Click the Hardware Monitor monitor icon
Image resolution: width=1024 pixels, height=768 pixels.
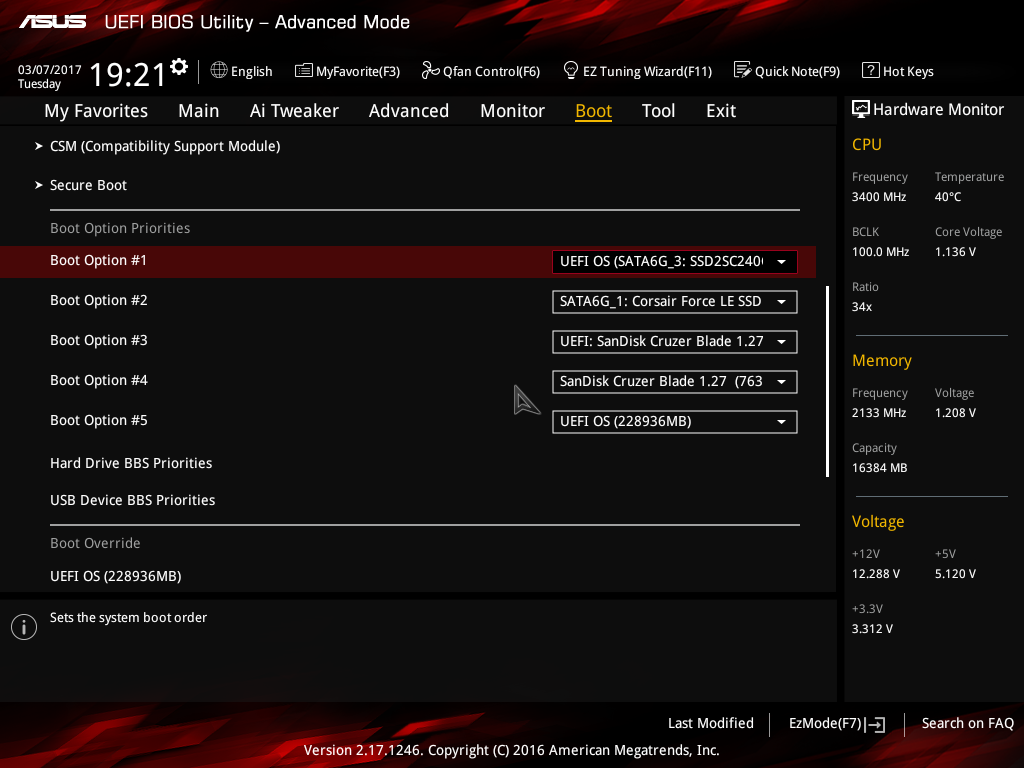(861, 110)
